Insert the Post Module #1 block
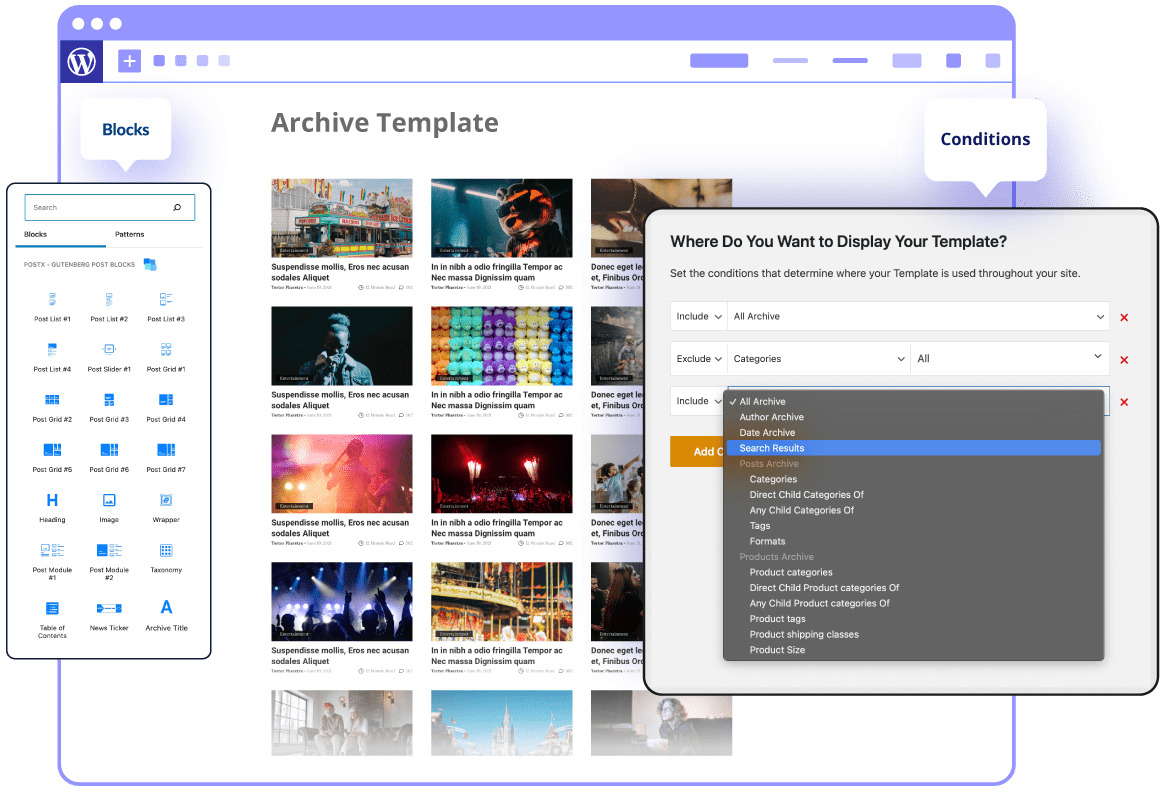 pyautogui.click(x=52, y=561)
